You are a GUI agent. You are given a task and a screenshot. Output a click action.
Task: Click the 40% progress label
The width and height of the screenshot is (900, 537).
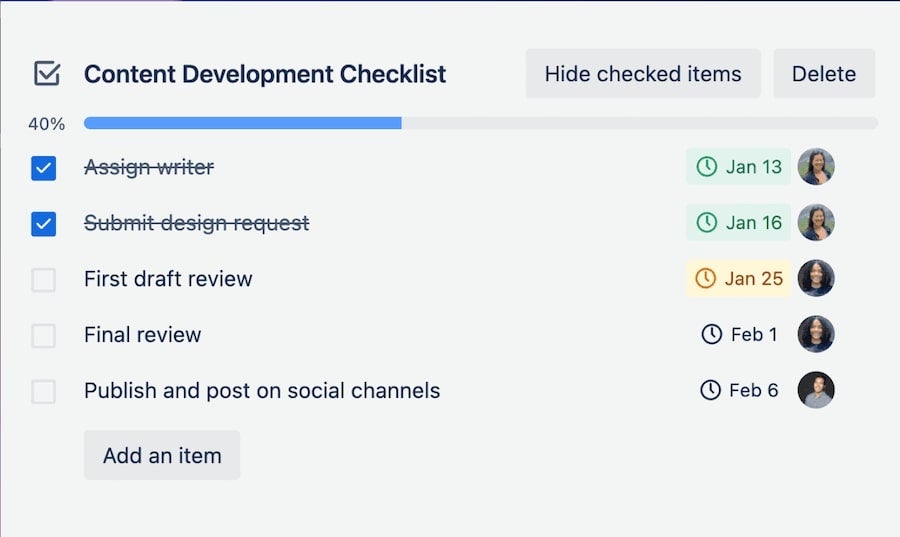[46, 124]
